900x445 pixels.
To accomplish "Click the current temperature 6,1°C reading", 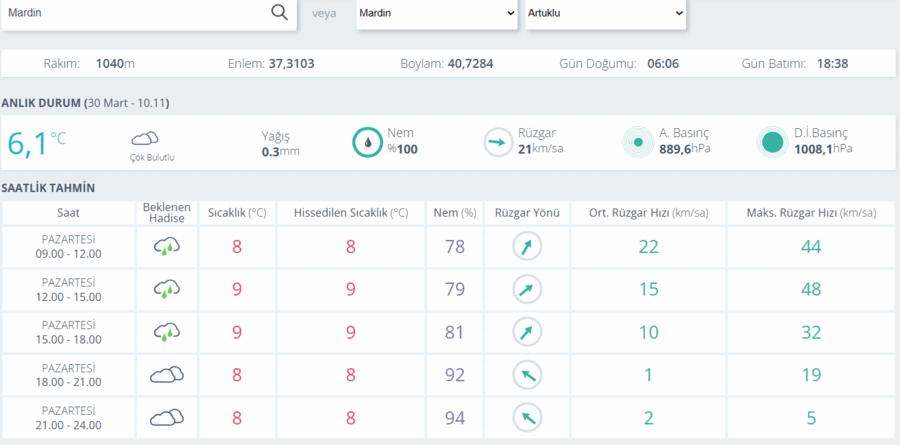I will pos(37,143).
